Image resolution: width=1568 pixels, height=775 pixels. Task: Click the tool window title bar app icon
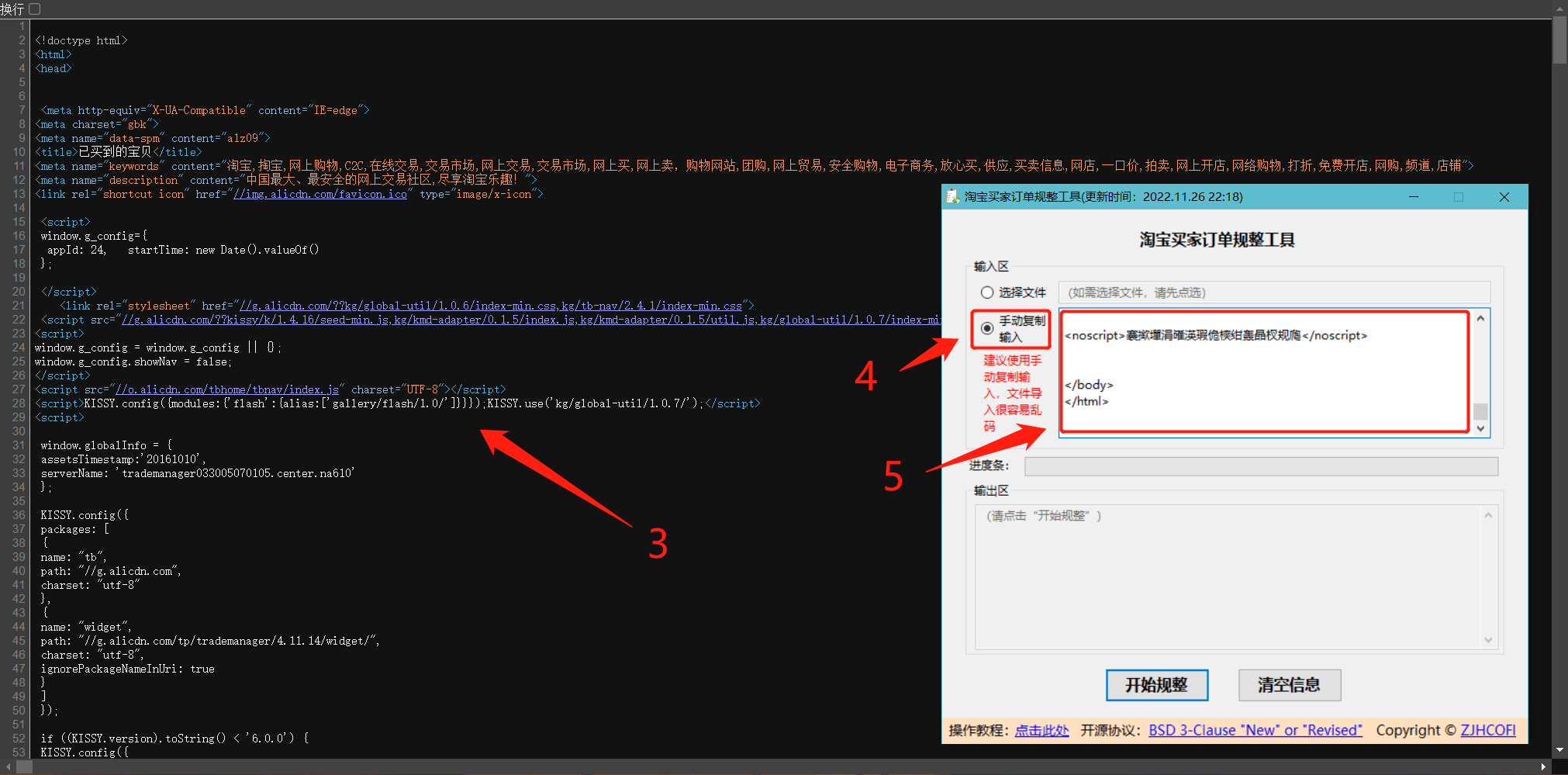[x=952, y=197]
